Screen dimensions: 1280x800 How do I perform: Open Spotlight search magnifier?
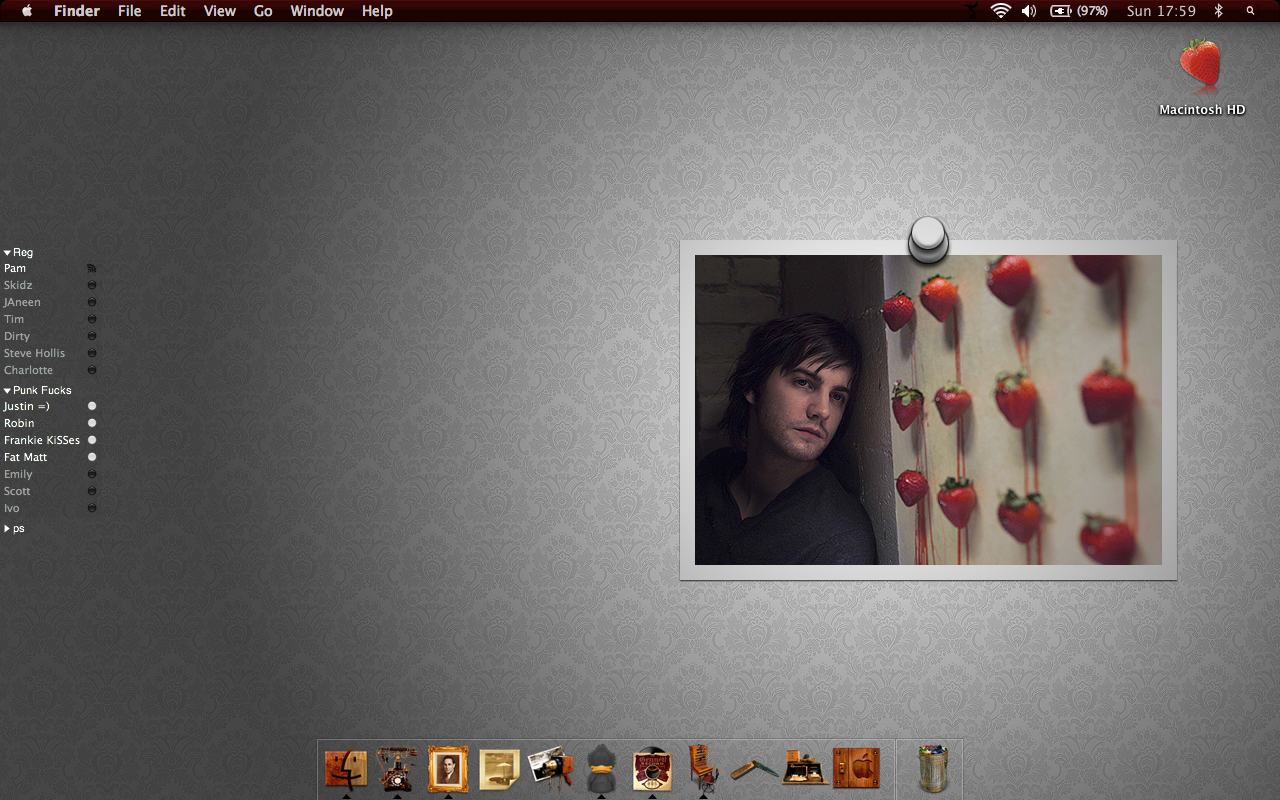[x=1250, y=11]
